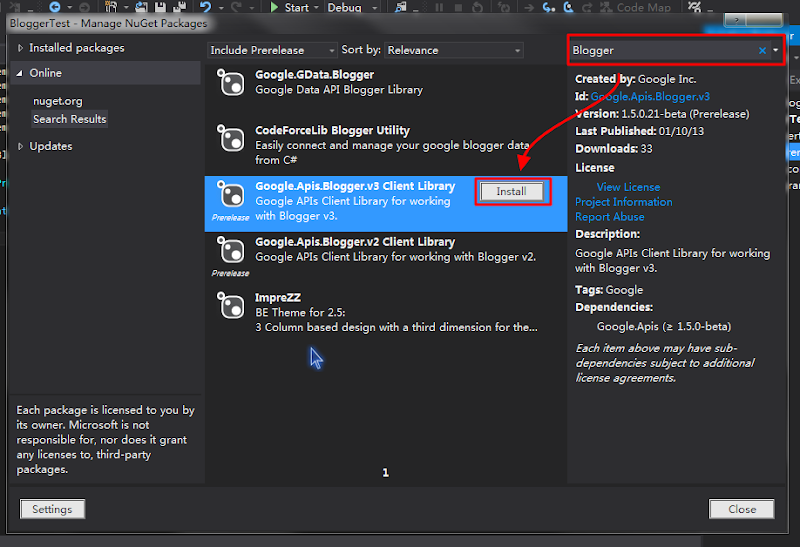Click the Report Abuse link
Image resolution: width=800 pixels, height=547 pixels.
pos(610,217)
